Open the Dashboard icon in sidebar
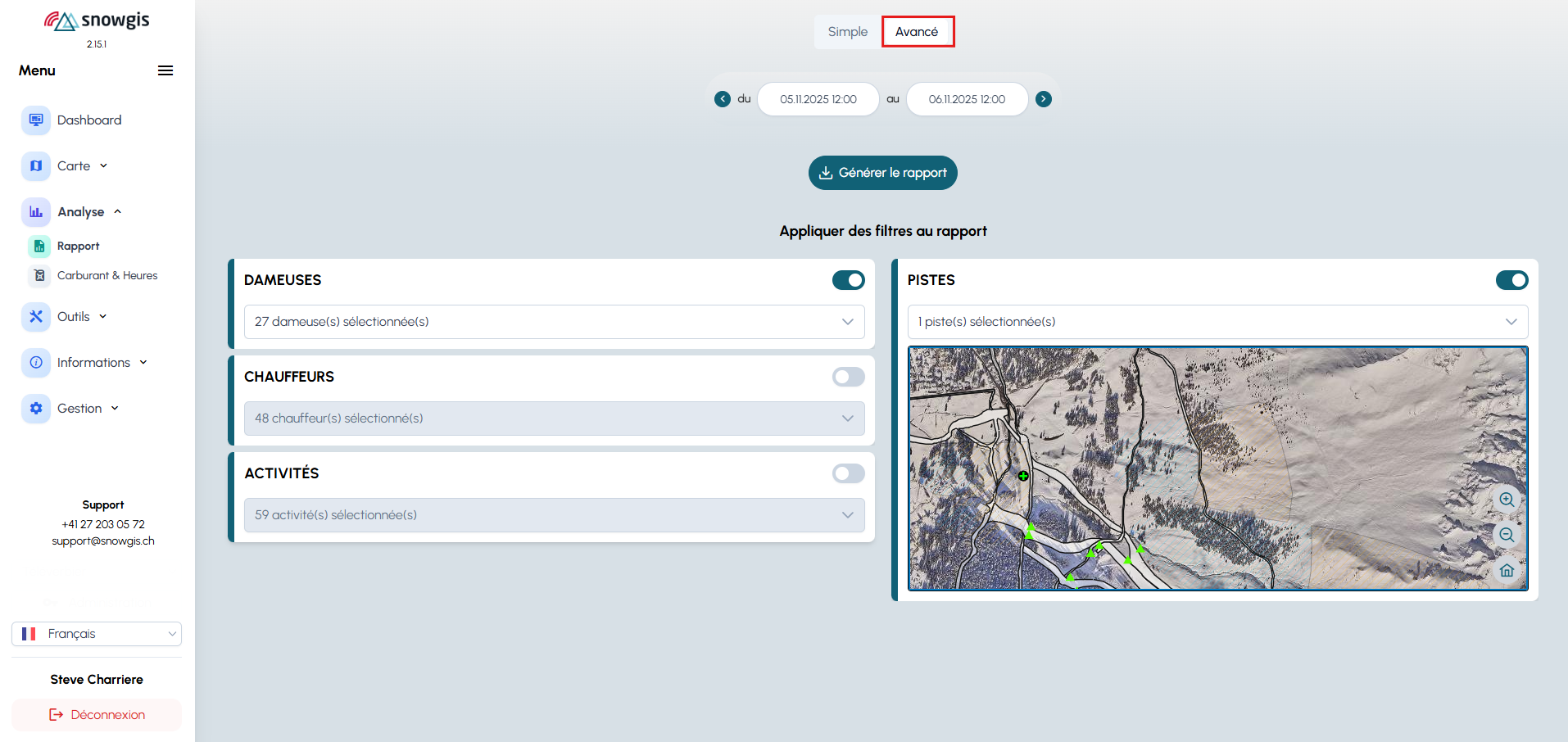Viewport: 1568px width, 742px height. click(x=36, y=120)
